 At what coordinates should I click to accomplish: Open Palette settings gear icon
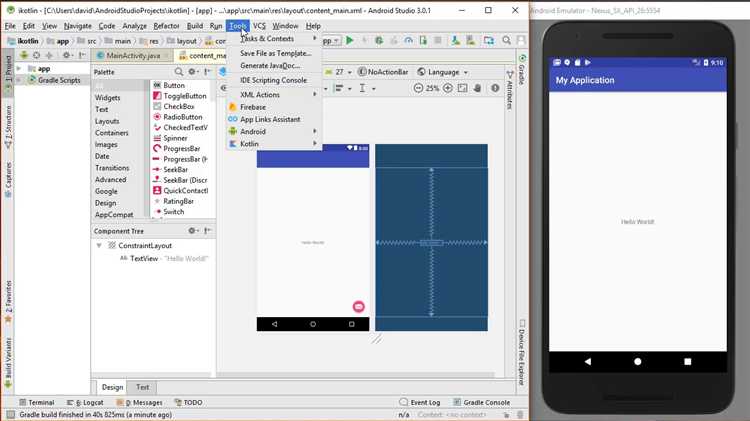tap(192, 72)
